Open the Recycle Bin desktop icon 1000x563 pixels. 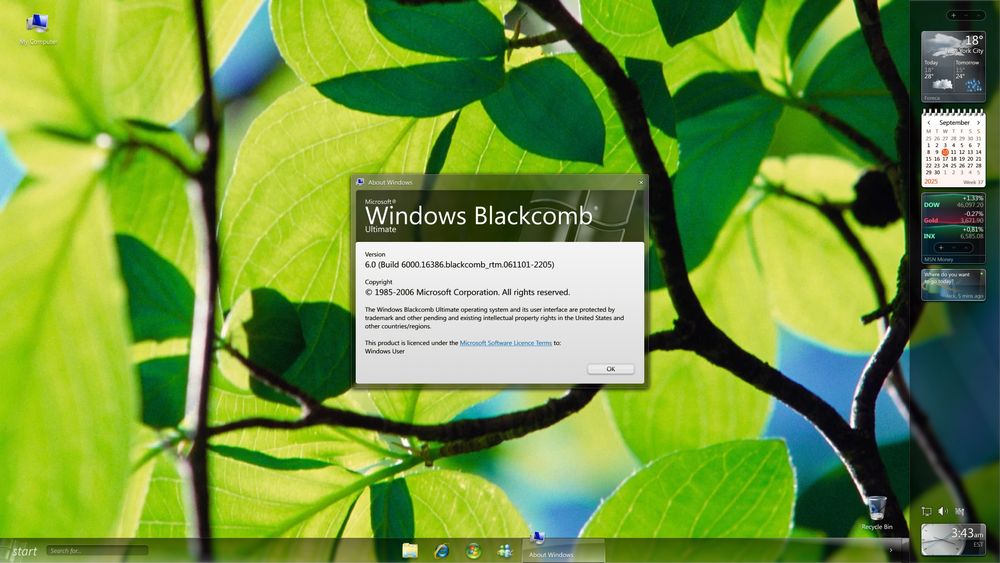pyautogui.click(x=877, y=513)
